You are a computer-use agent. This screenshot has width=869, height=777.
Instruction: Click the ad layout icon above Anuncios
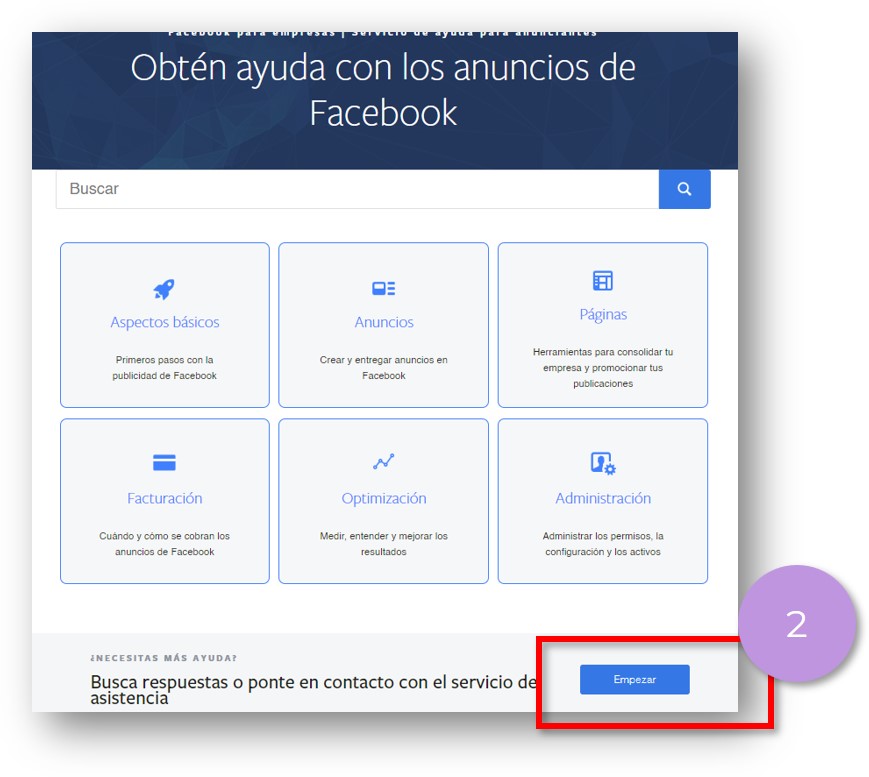(x=384, y=288)
